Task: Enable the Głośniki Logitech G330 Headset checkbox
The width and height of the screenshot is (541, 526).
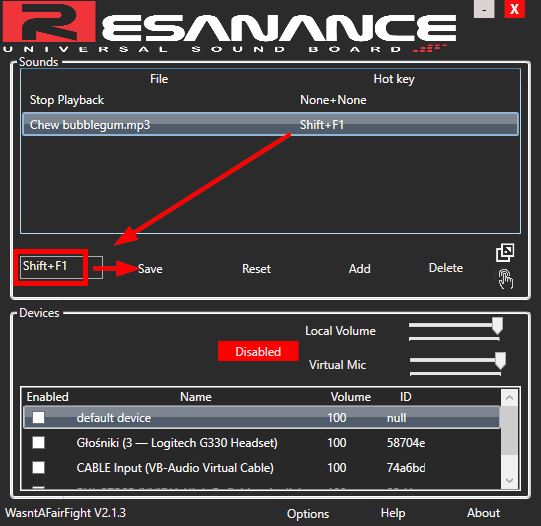Action: [38, 442]
